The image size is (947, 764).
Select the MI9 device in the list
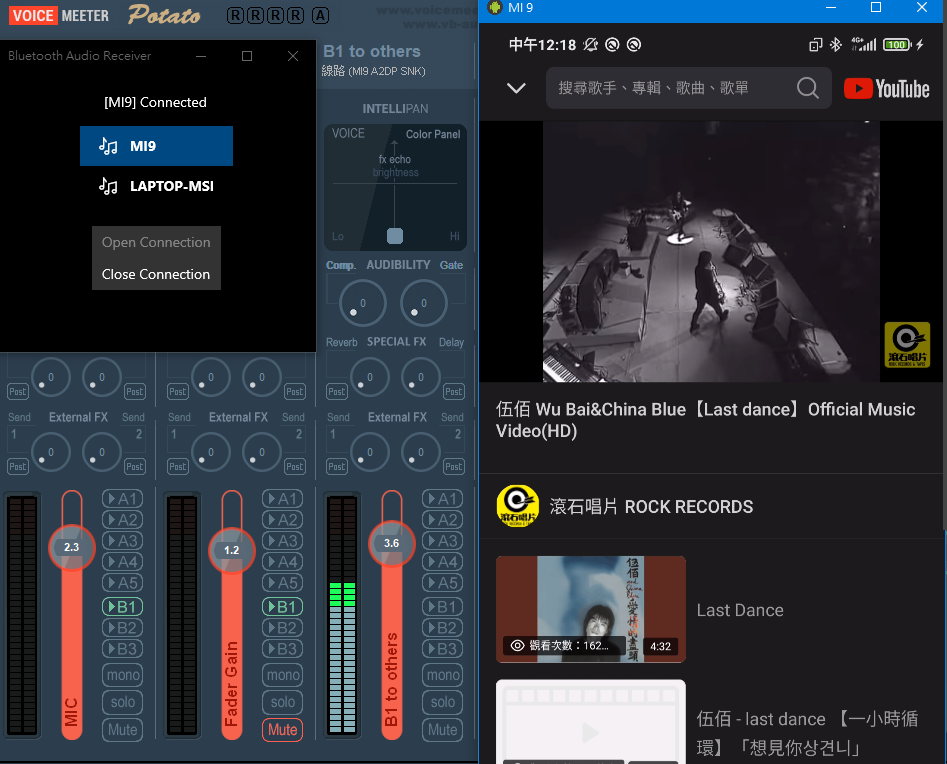coord(156,146)
